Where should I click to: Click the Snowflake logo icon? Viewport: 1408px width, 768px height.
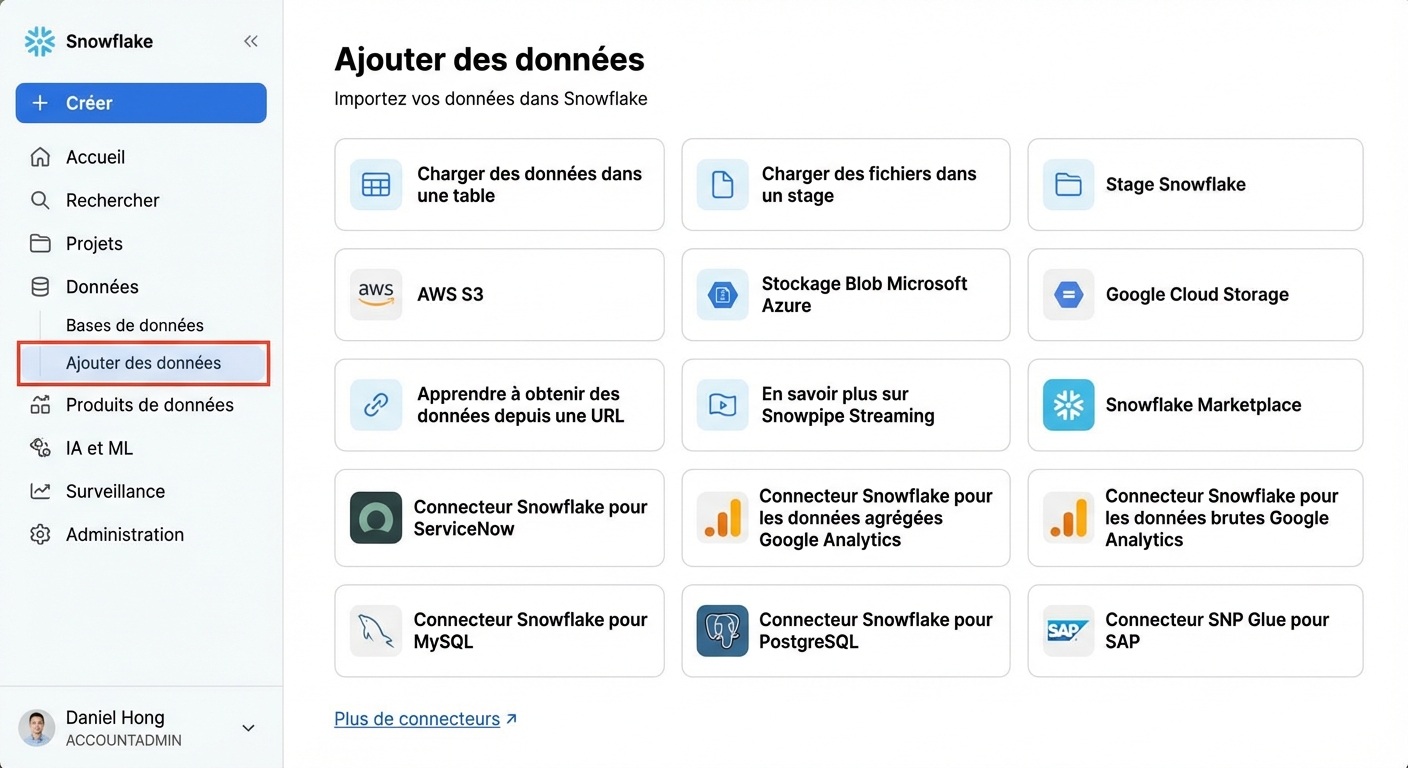(x=40, y=41)
